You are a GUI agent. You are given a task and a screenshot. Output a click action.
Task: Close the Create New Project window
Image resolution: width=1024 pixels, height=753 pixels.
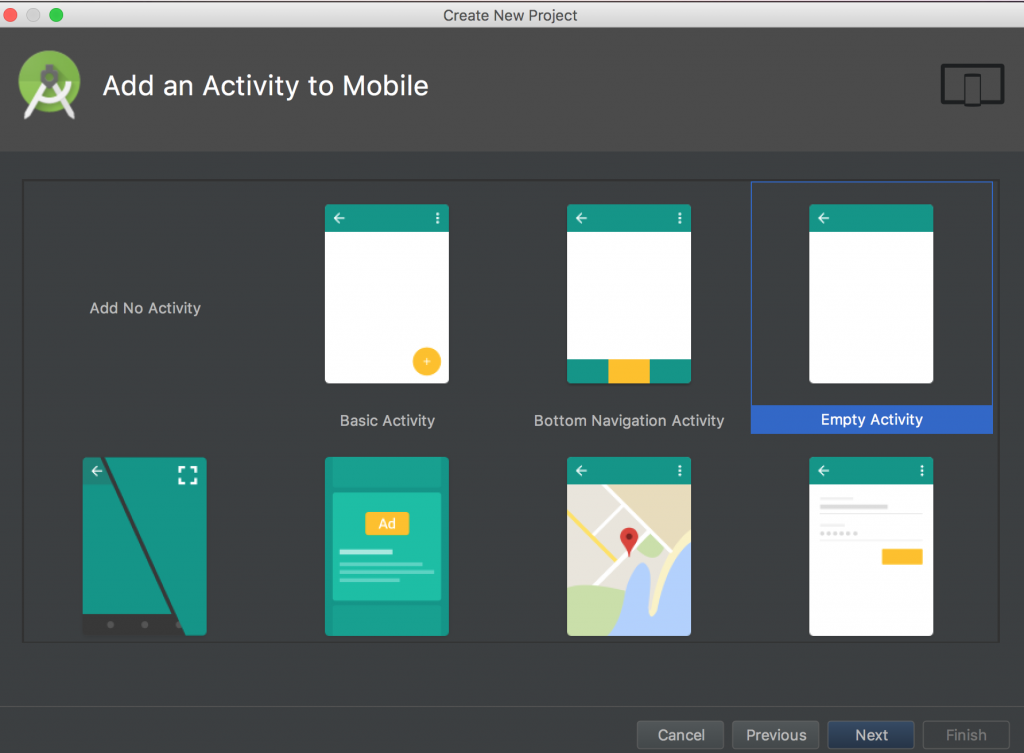pos(10,14)
